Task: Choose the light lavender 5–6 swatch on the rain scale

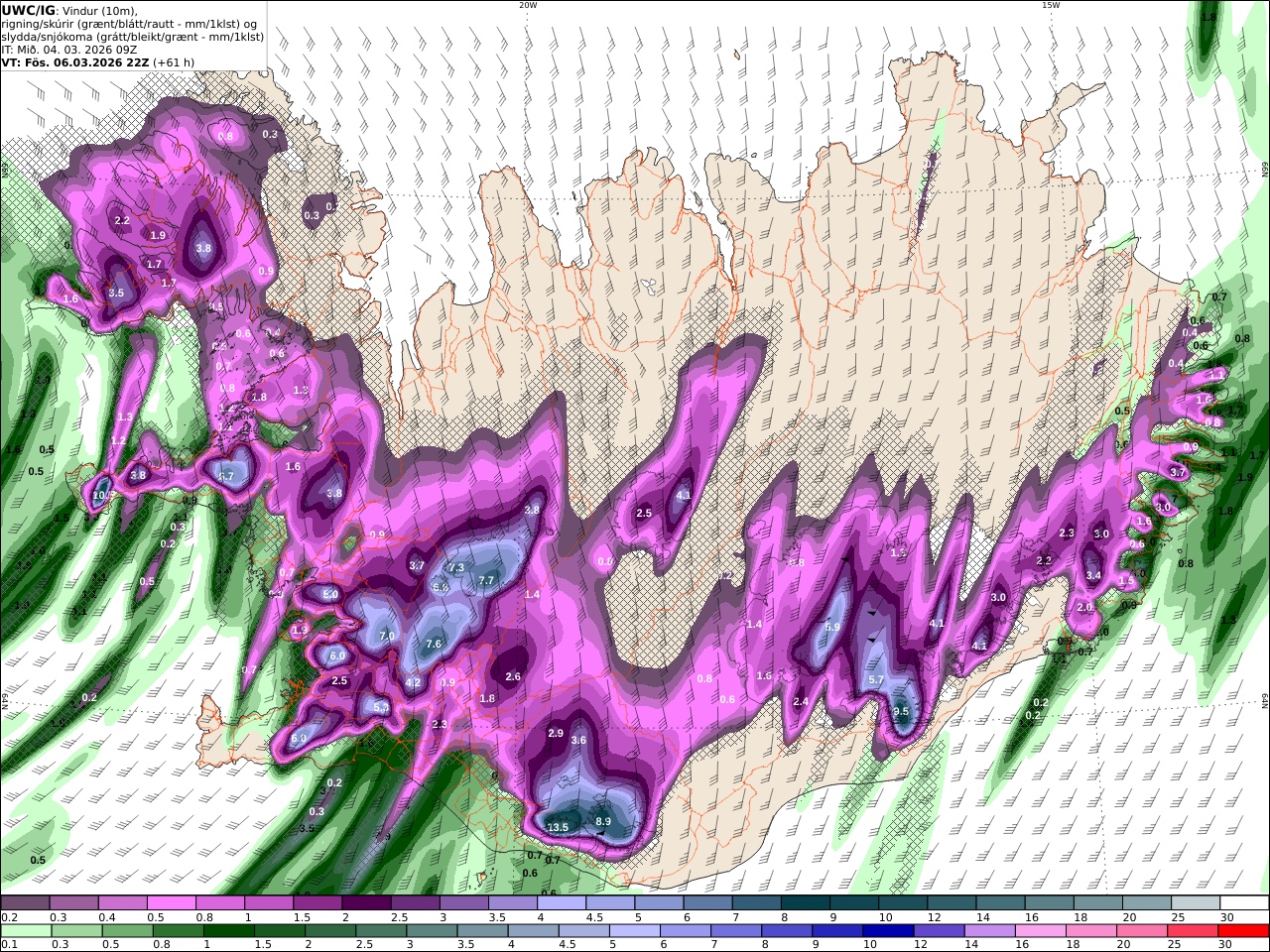Action: pos(635,931)
